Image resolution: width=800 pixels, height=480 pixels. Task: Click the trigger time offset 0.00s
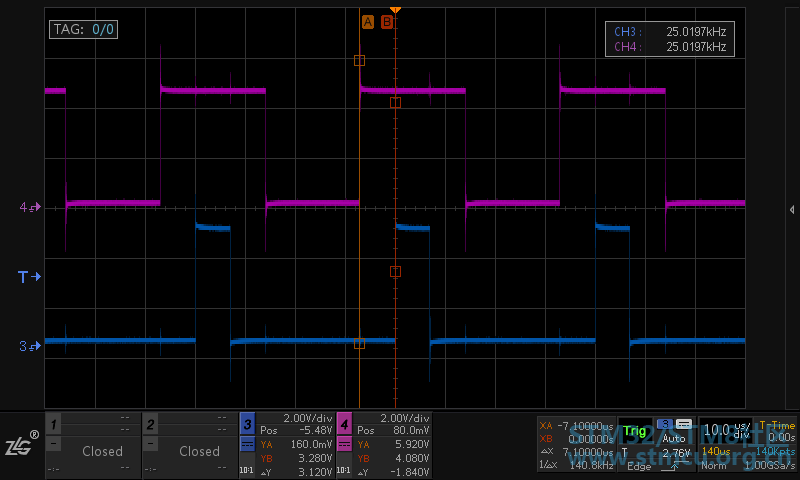pyautogui.click(x=782, y=438)
